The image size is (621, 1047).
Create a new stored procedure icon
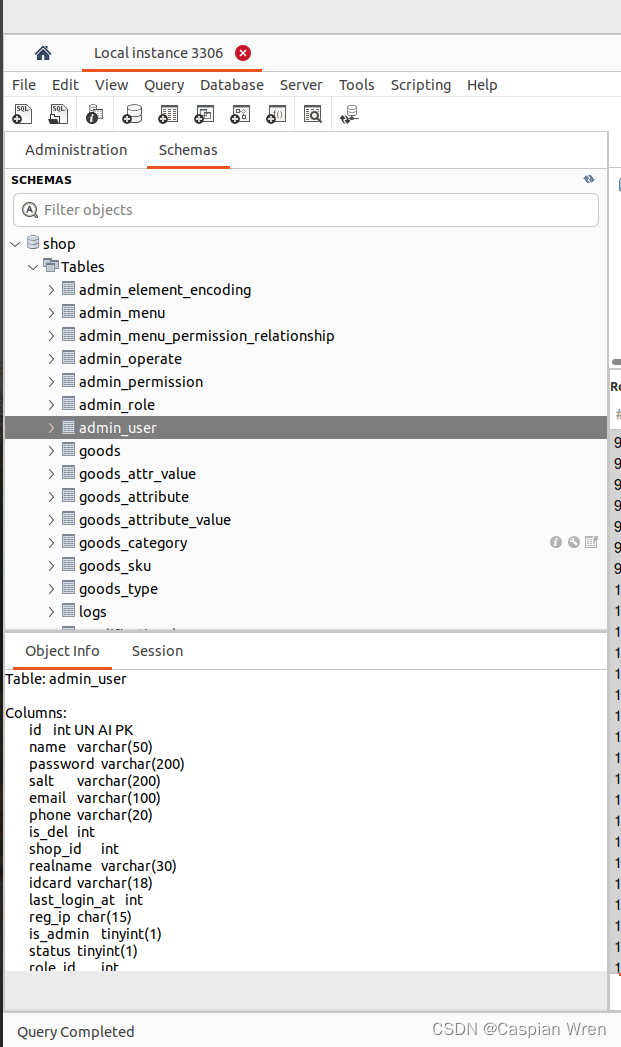click(x=240, y=114)
